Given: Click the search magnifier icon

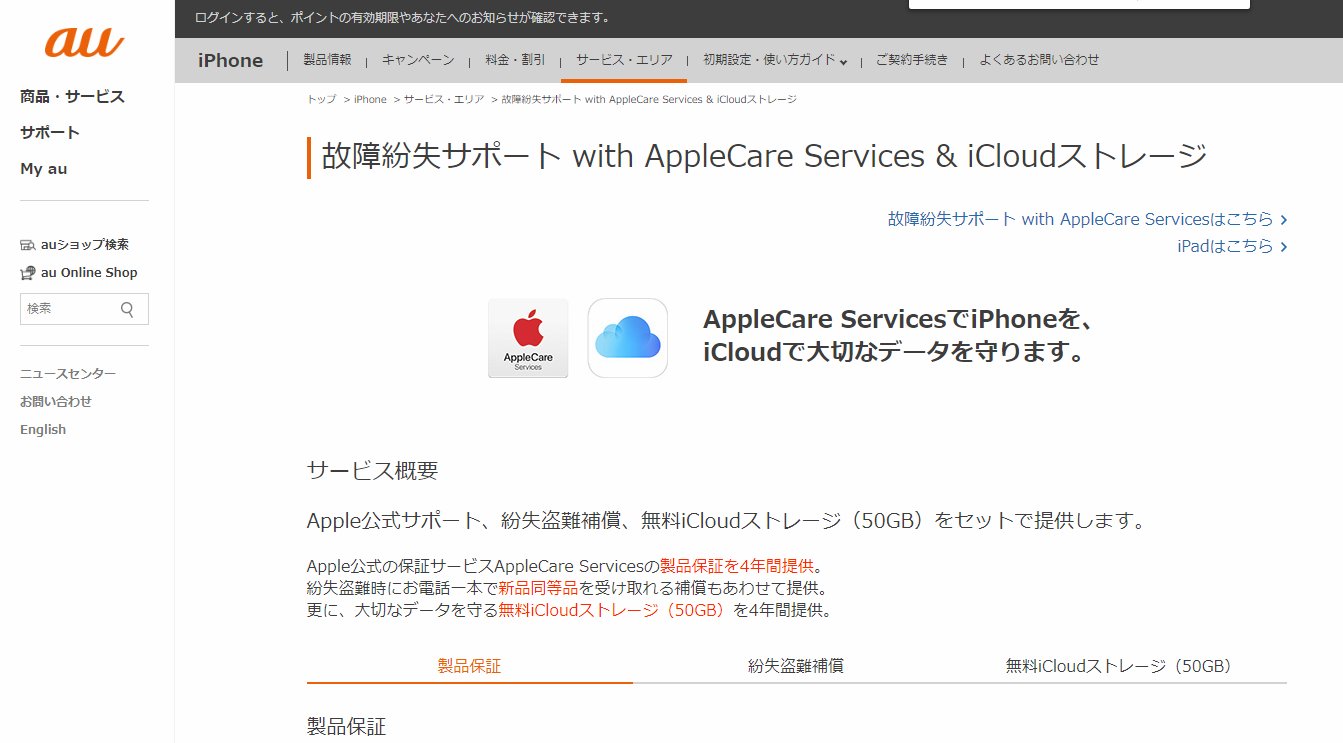Looking at the screenshot, I should pyautogui.click(x=127, y=309).
